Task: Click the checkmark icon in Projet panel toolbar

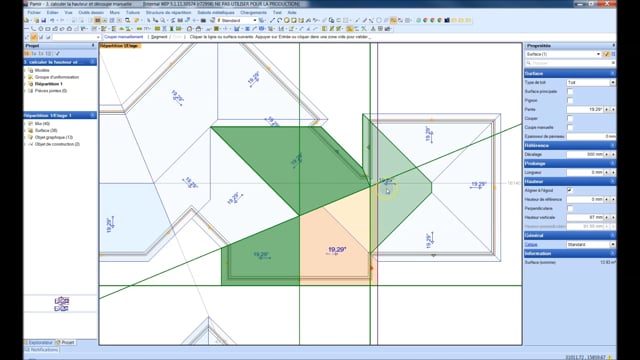Action: (58, 53)
